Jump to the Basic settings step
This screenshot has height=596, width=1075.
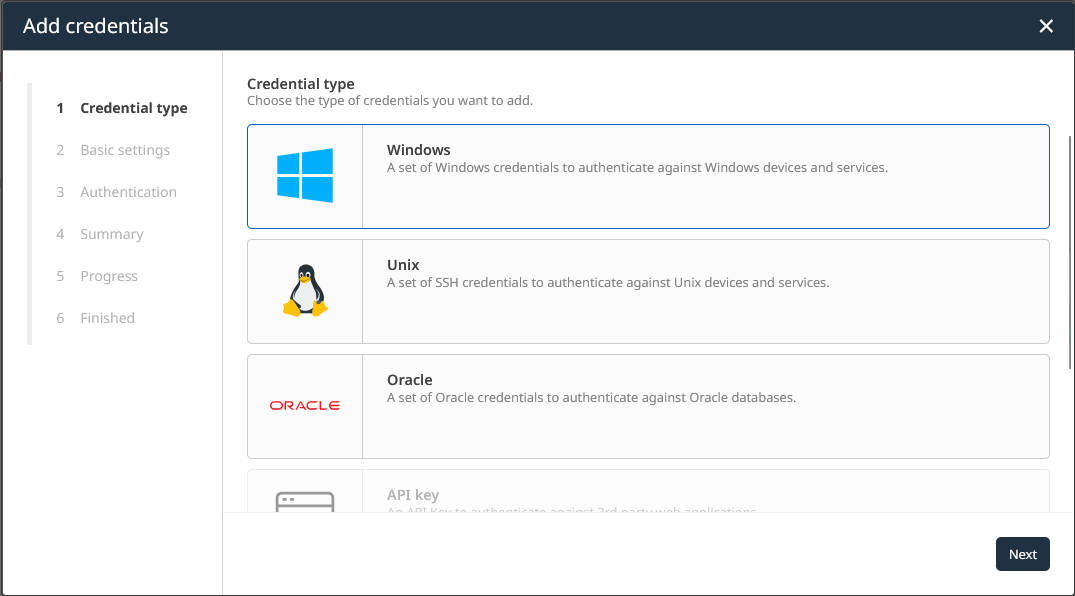click(125, 150)
